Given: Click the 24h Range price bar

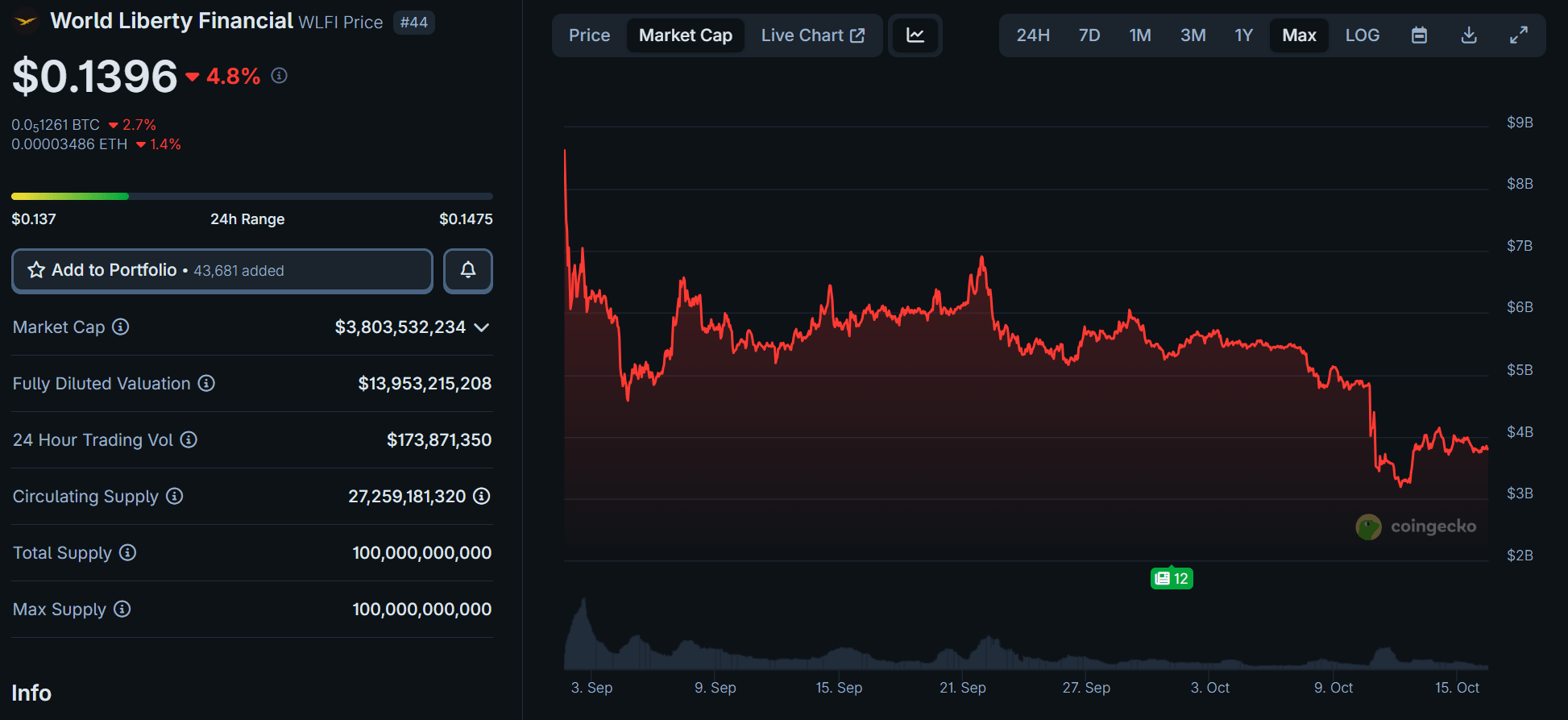Looking at the screenshot, I should (x=251, y=197).
